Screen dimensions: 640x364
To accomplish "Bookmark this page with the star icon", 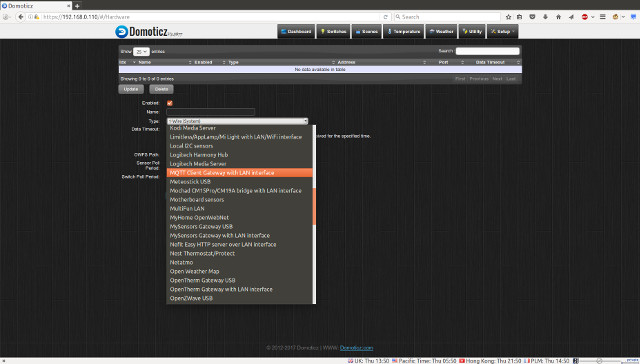I will pyautogui.click(x=508, y=17).
